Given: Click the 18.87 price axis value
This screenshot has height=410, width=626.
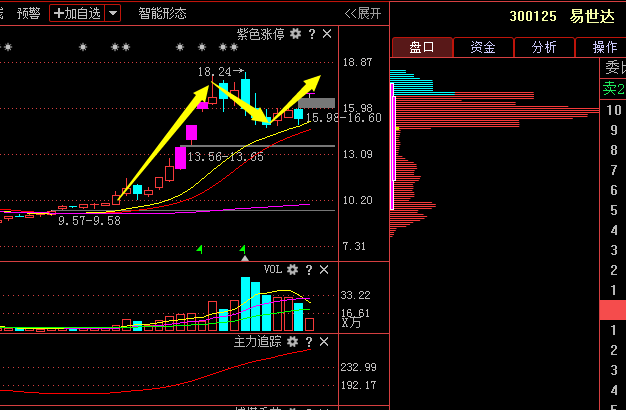Looking at the screenshot, I should click(x=357, y=62).
